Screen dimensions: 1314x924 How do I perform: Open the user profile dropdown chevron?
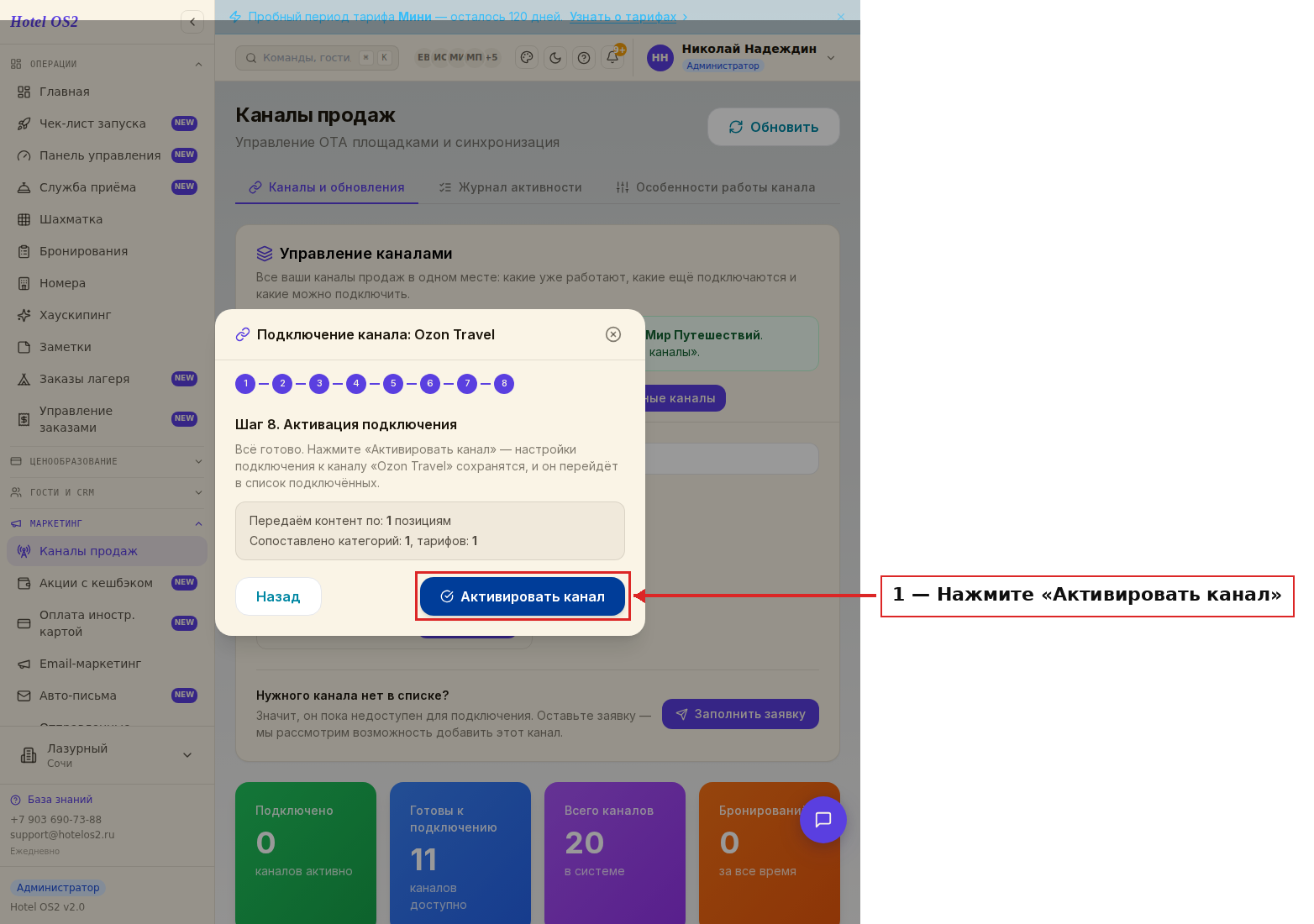click(831, 57)
